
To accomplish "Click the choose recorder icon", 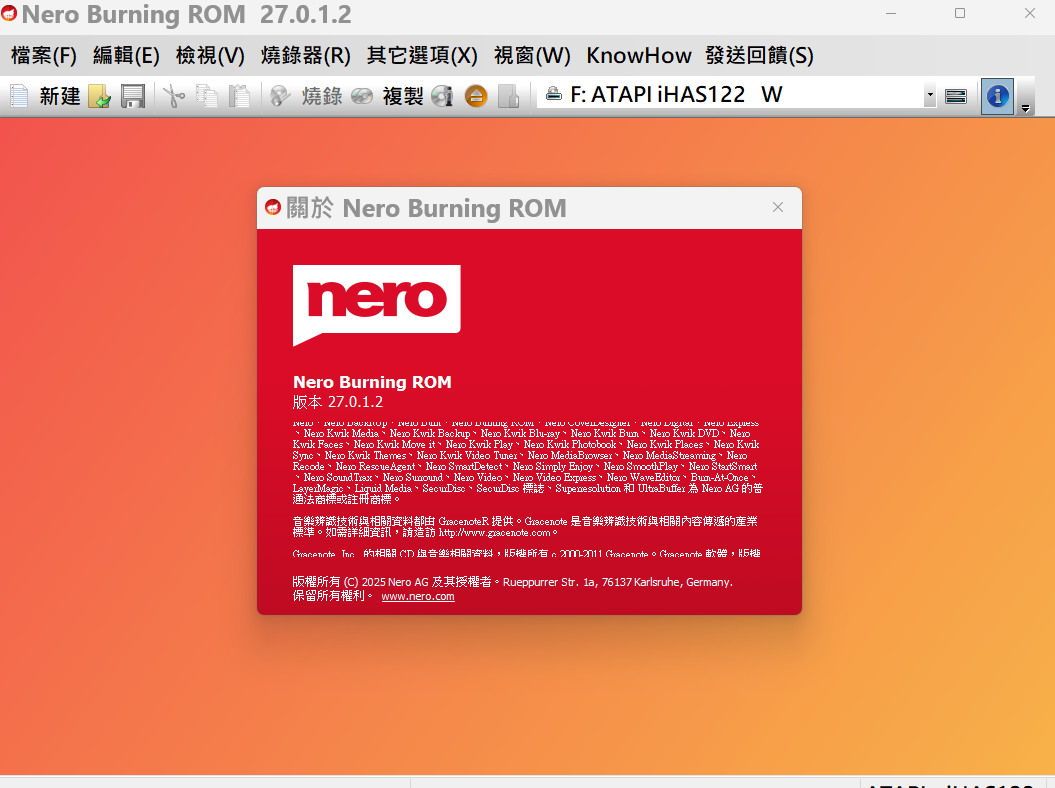I will click(955, 96).
